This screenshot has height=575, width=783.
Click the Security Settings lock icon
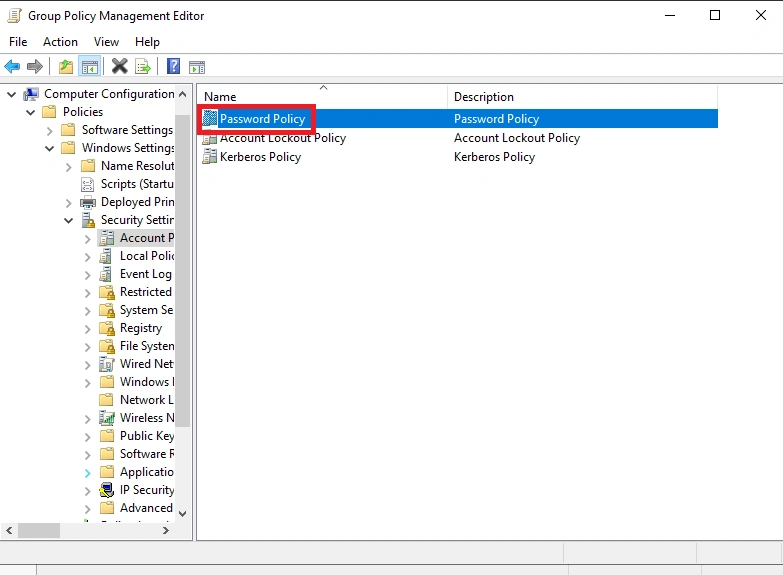(x=88, y=220)
